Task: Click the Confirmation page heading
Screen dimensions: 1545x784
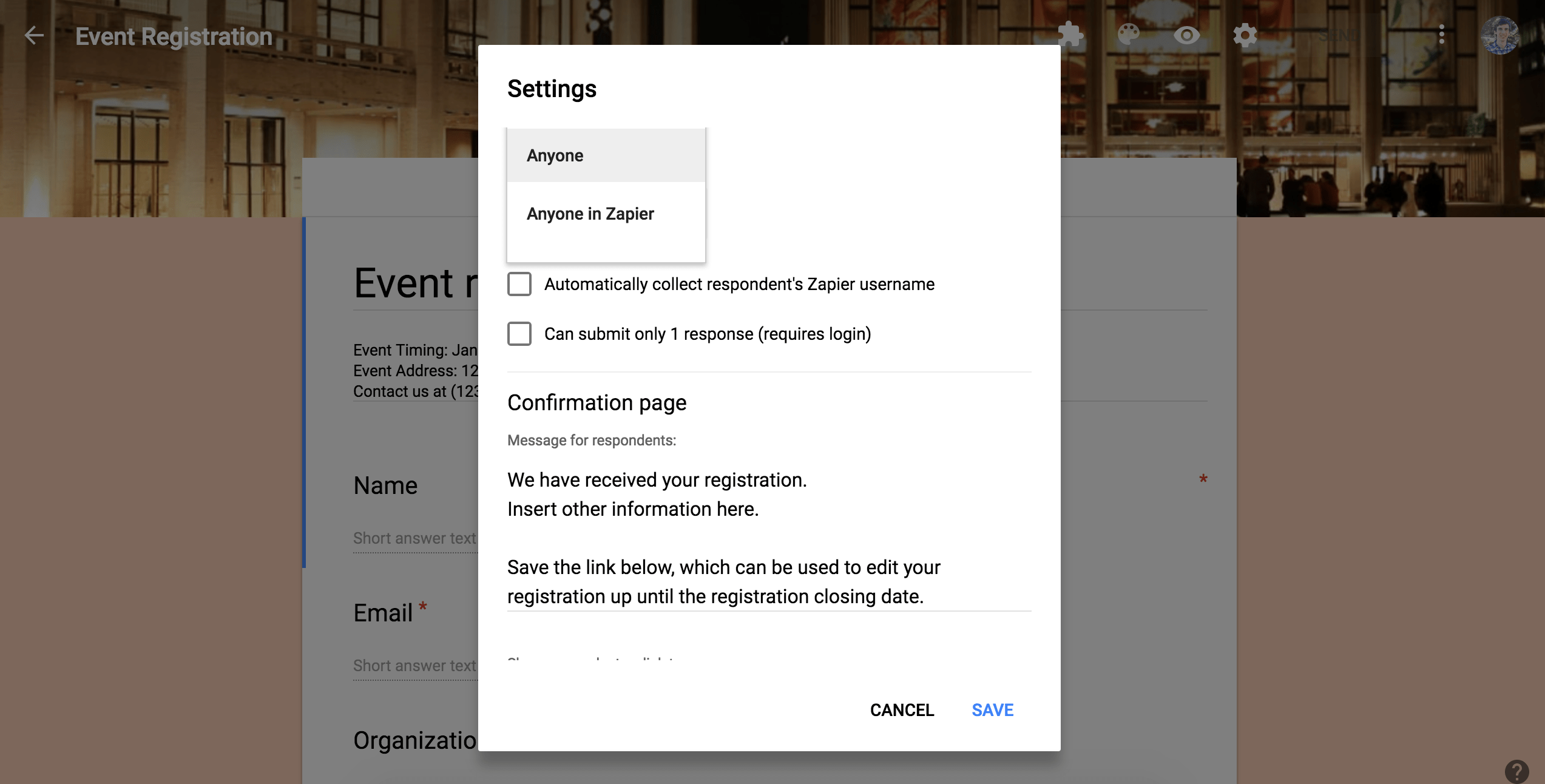Action: click(x=597, y=402)
